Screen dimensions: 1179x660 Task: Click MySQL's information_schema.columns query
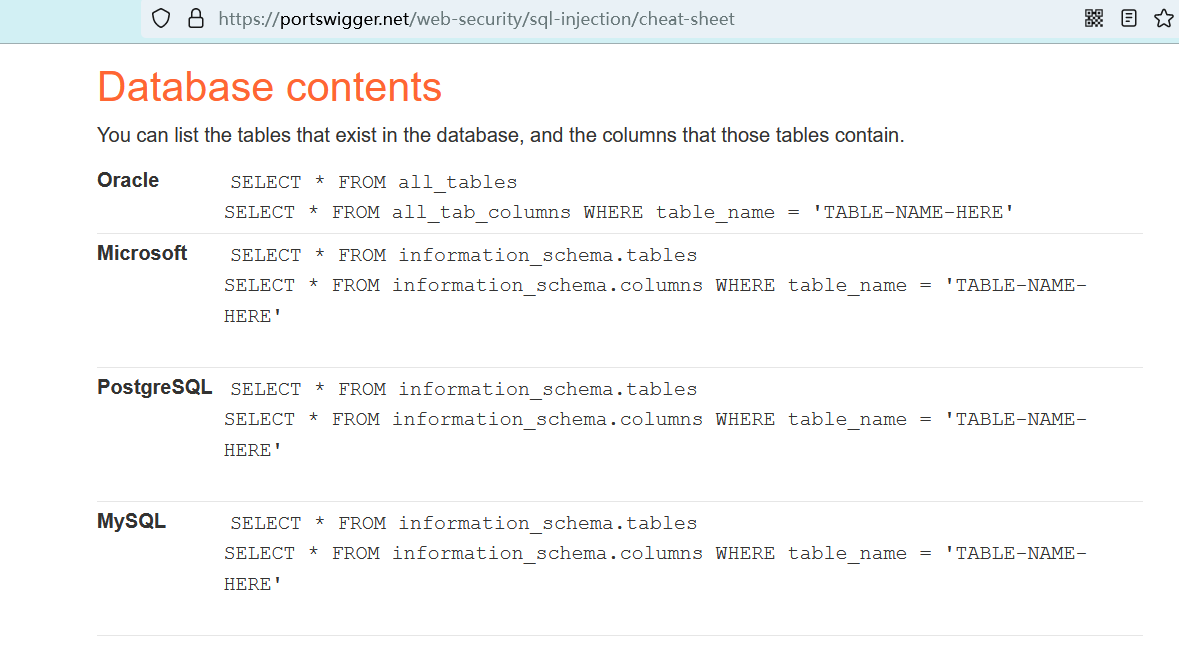[x=655, y=554]
